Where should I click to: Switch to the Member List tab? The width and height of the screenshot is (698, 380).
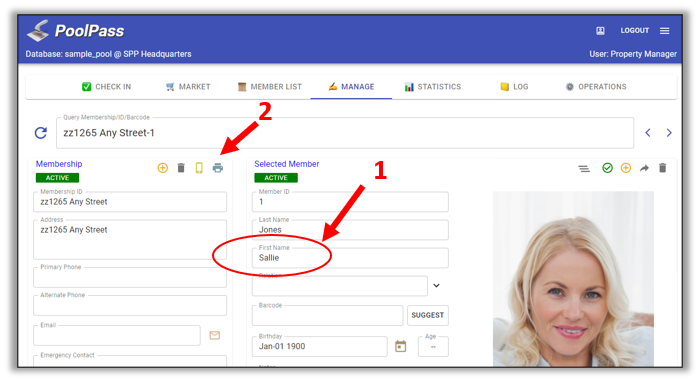[x=270, y=87]
